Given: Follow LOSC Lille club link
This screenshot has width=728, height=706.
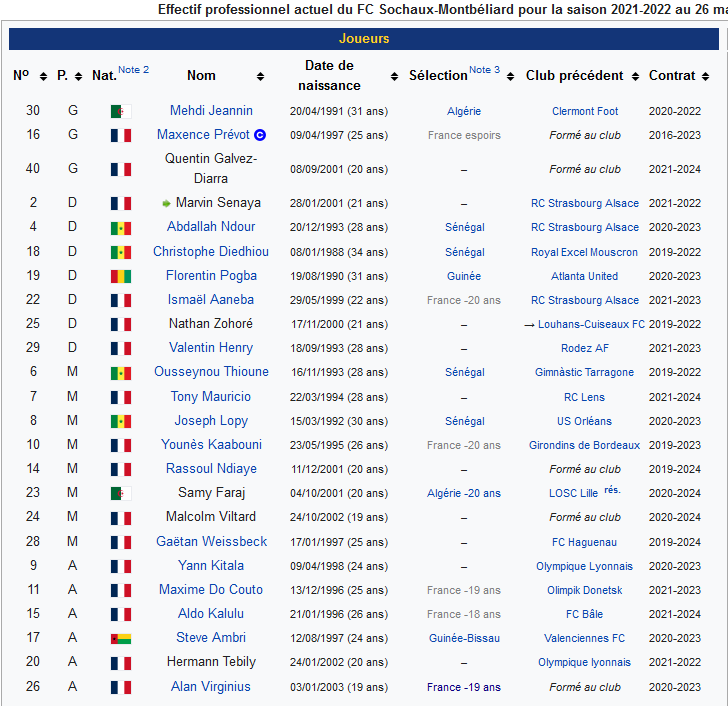Looking at the screenshot, I should coord(574,493).
